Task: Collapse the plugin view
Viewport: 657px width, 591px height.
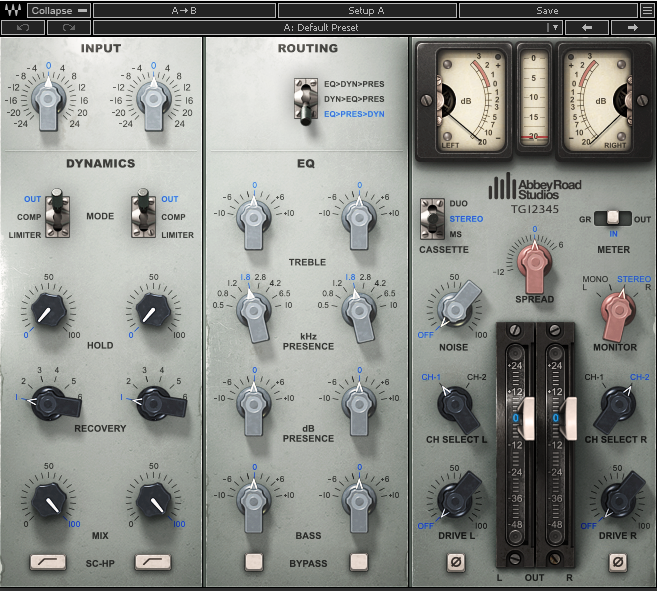Action: pos(59,10)
